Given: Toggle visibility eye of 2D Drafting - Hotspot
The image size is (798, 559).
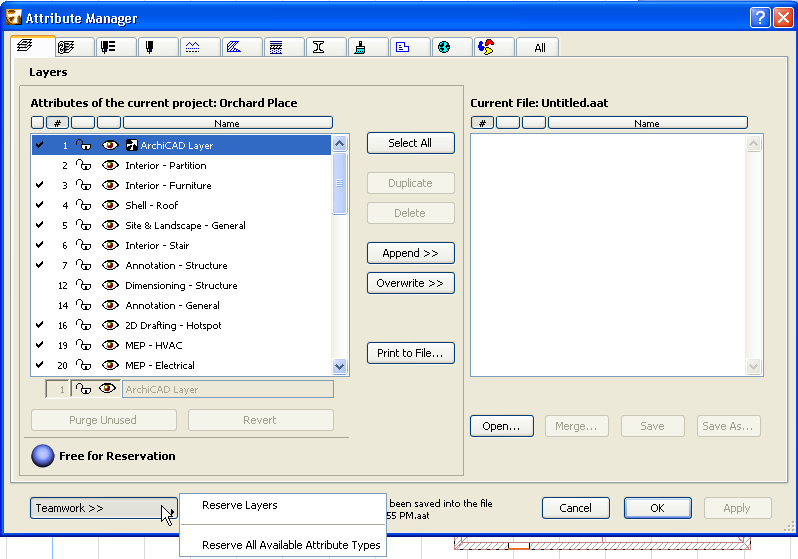Looking at the screenshot, I should click(x=110, y=325).
